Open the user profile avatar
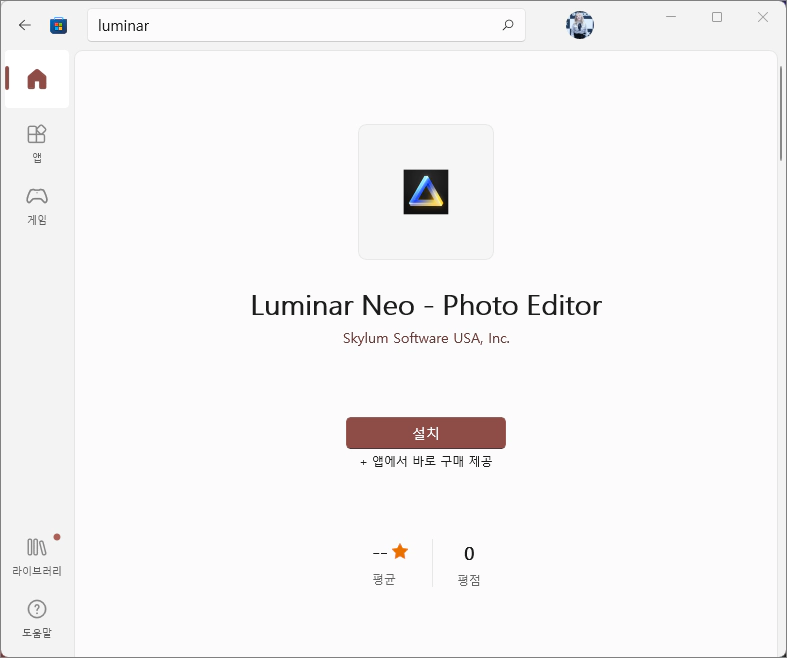 (580, 25)
